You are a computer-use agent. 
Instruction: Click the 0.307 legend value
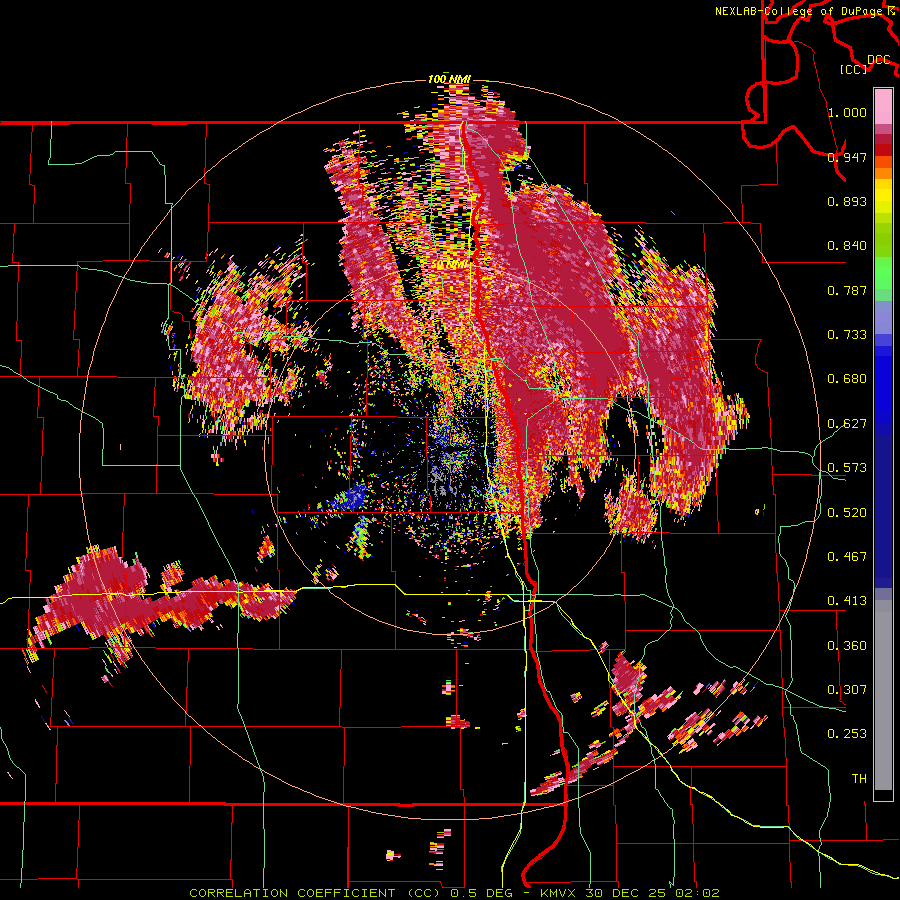tap(847, 690)
